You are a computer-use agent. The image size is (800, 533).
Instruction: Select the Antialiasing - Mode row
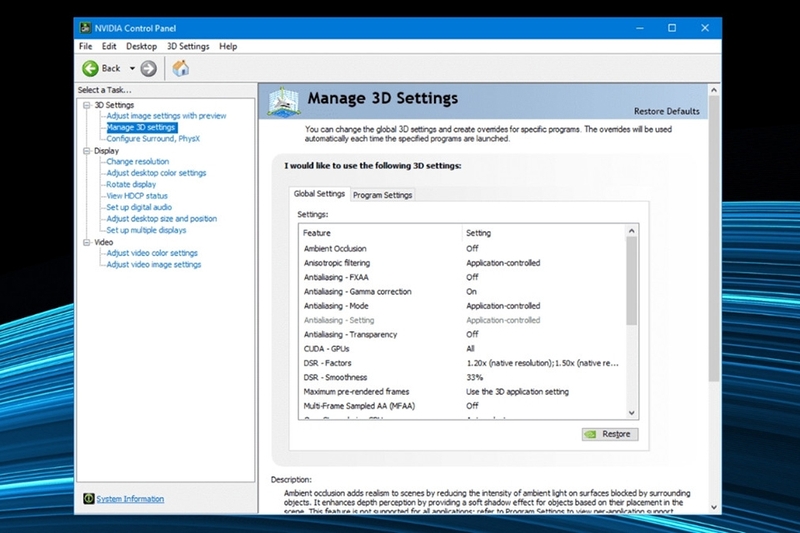[x=462, y=306]
